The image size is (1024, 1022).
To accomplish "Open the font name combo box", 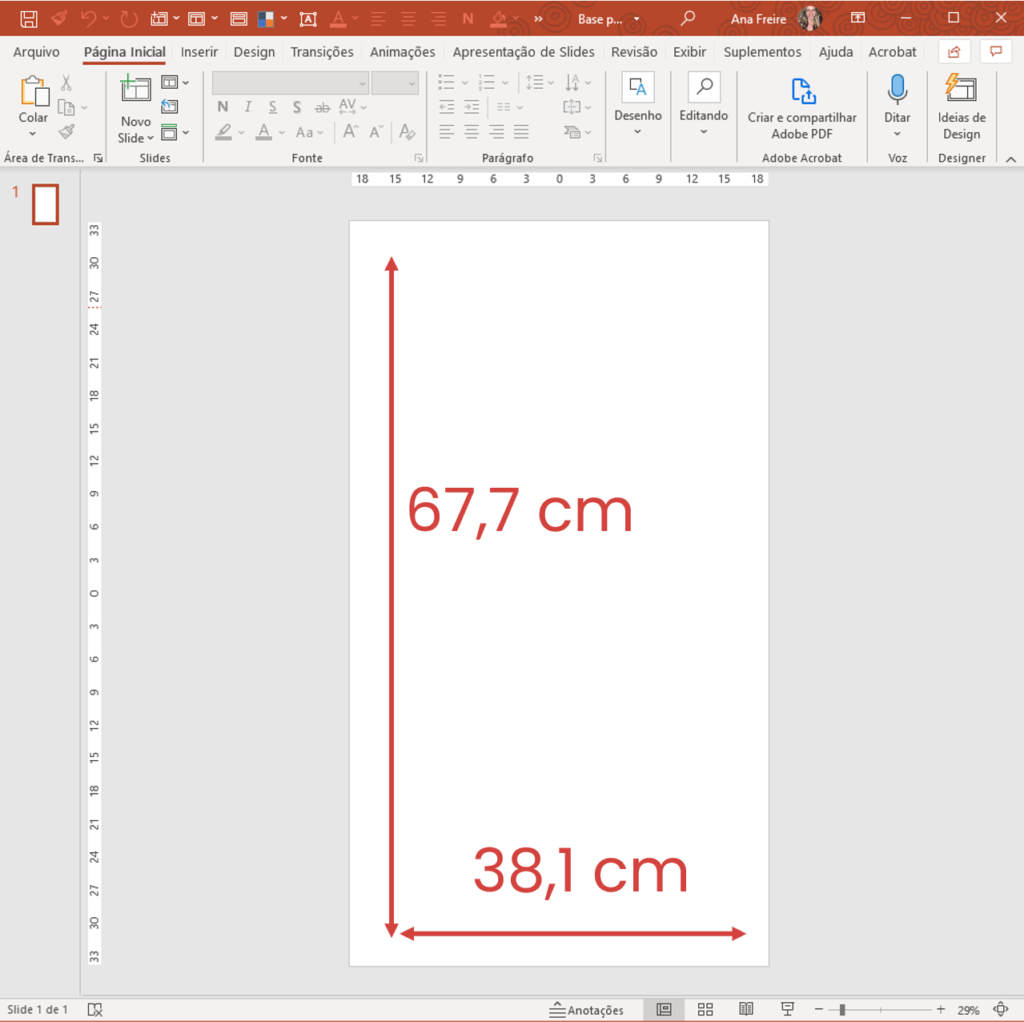I will (290, 83).
